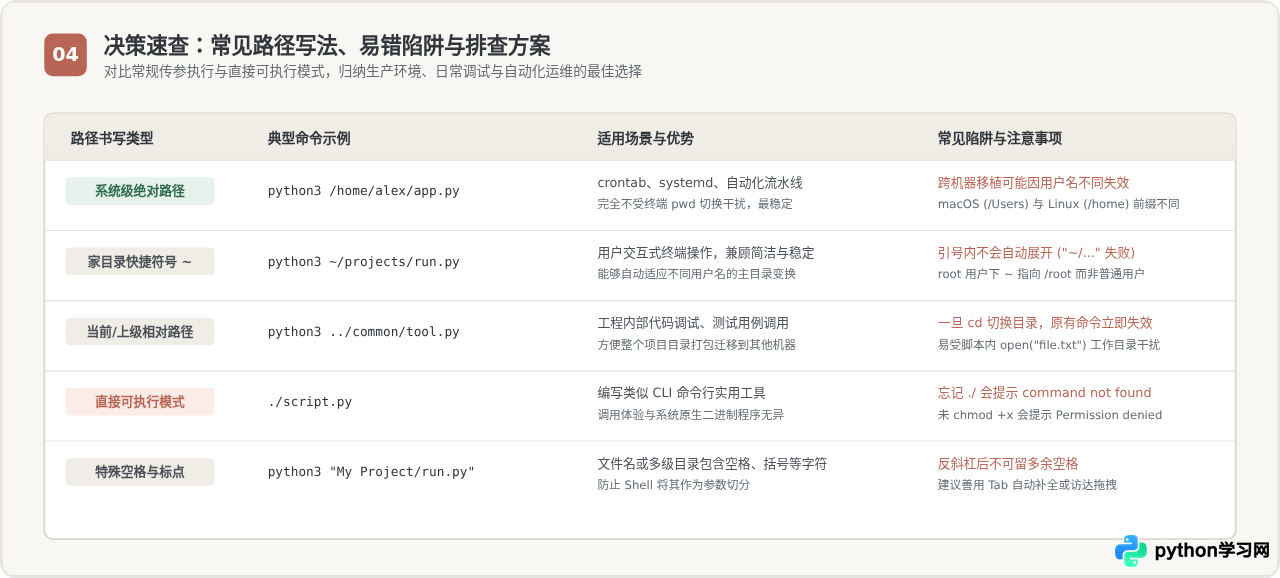The height and width of the screenshot is (578, 1280).
Task: Click the 04 slide number badge
Action: click(x=65, y=54)
